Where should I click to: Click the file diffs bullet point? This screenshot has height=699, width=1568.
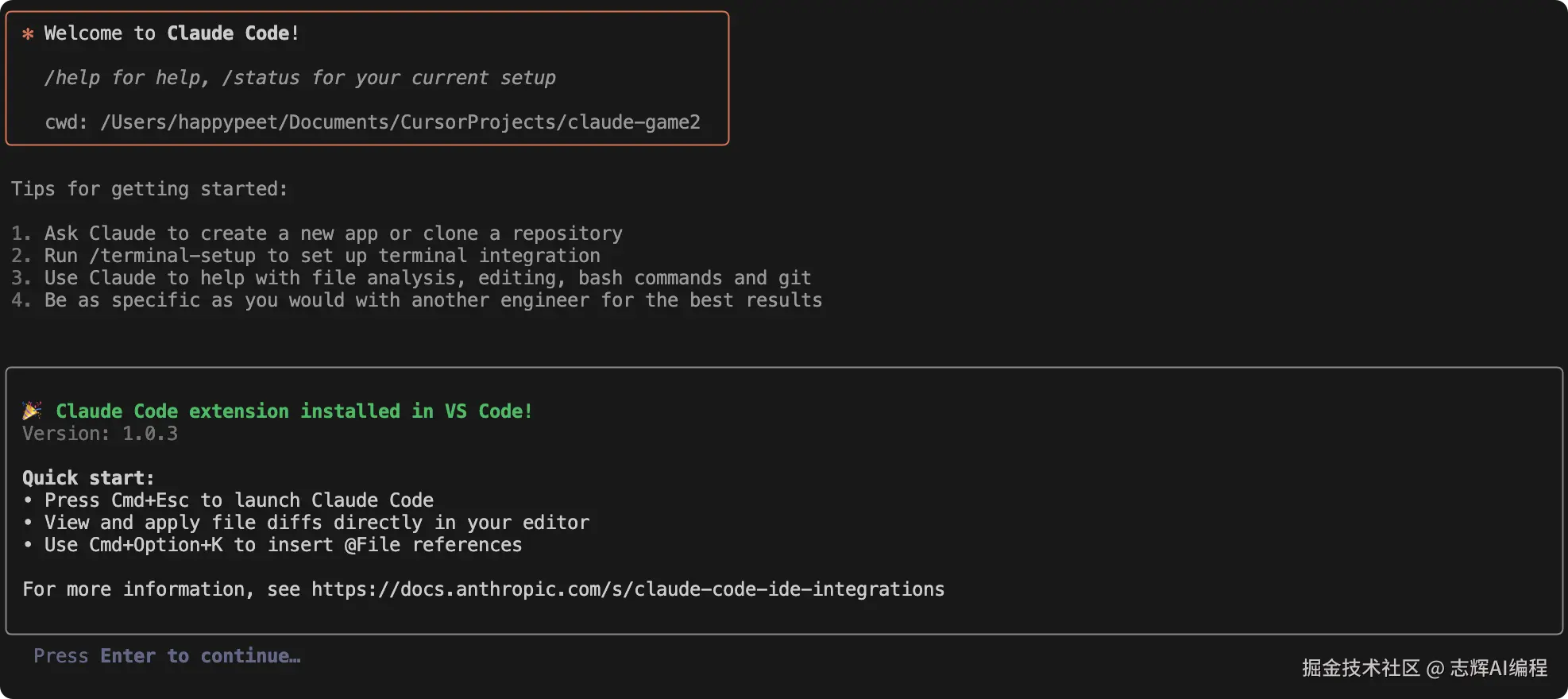pos(316,523)
